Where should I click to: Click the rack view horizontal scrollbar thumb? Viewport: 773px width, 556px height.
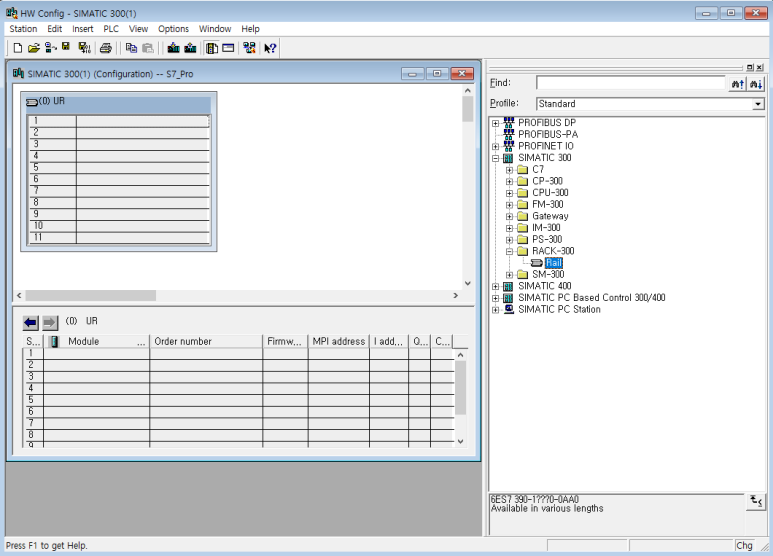point(91,295)
